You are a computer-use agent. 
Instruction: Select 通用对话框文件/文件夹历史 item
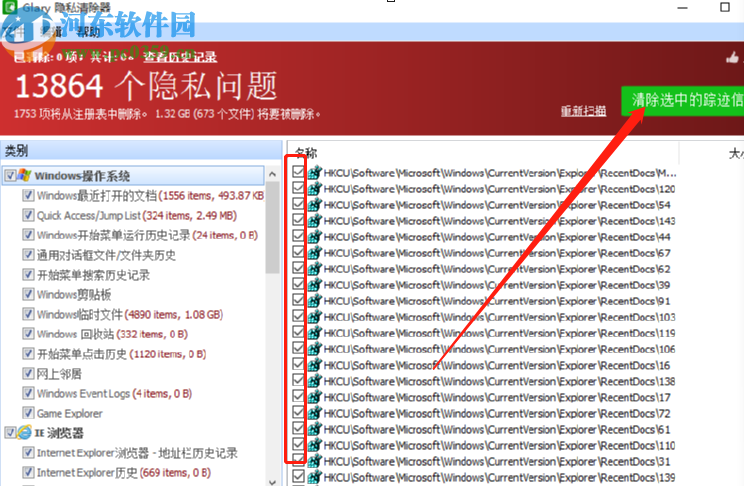(106, 255)
